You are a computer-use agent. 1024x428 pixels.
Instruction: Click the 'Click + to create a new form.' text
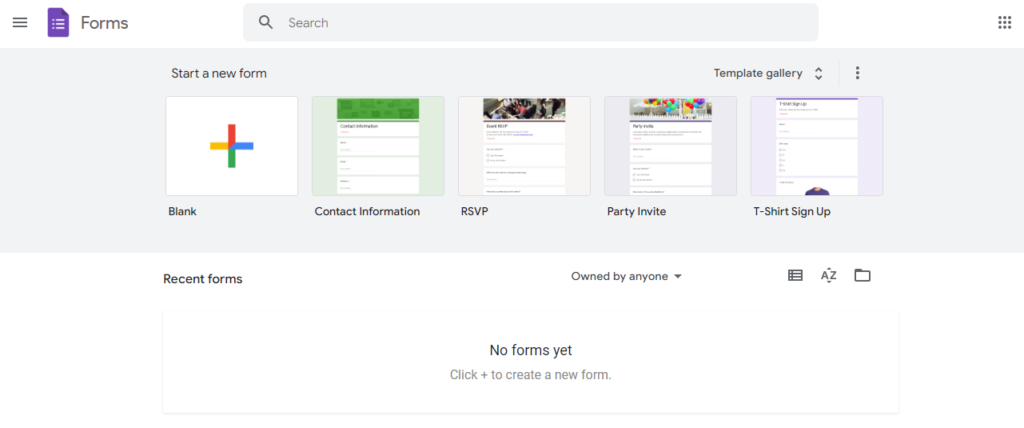531,375
